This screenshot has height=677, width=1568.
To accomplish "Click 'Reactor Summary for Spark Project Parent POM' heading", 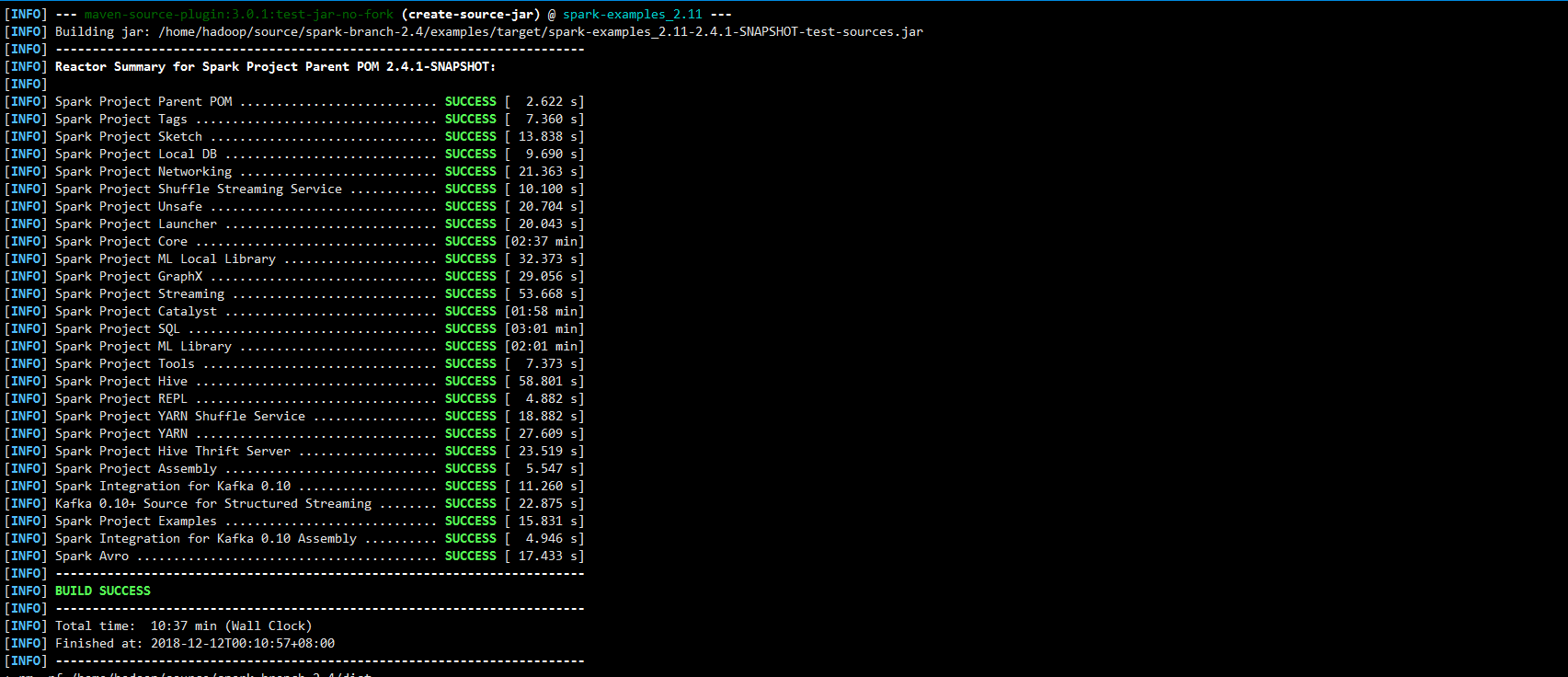I will [x=275, y=67].
